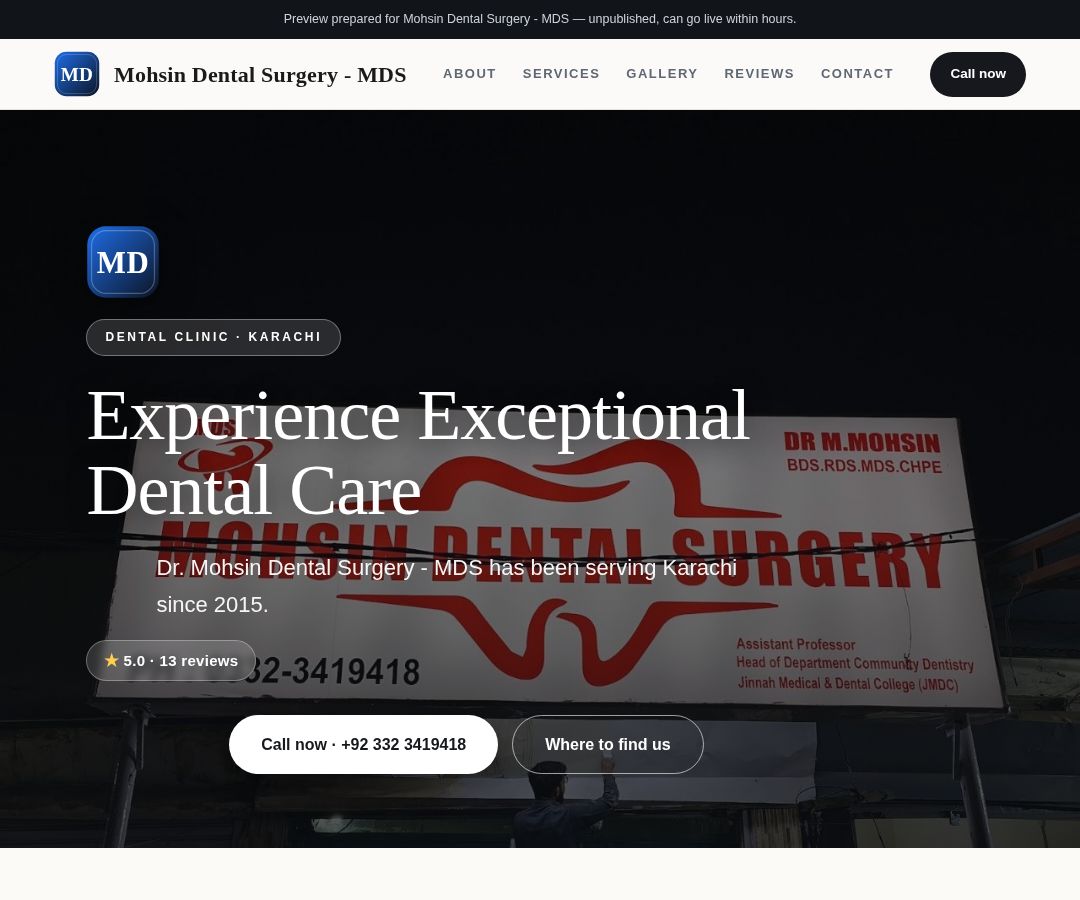The image size is (1080, 900).
Task: Click Mohsin Dental Surgery - MDS site title
Action: [x=260, y=74]
